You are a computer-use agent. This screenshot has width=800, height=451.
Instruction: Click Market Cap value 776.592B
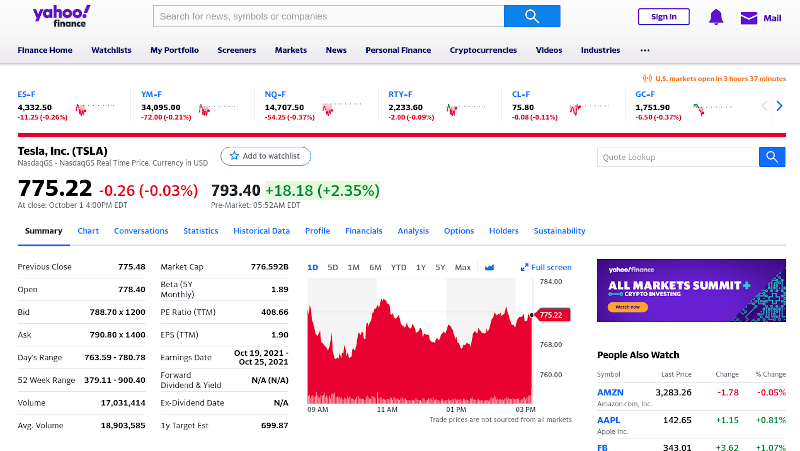pyautogui.click(x=269, y=267)
